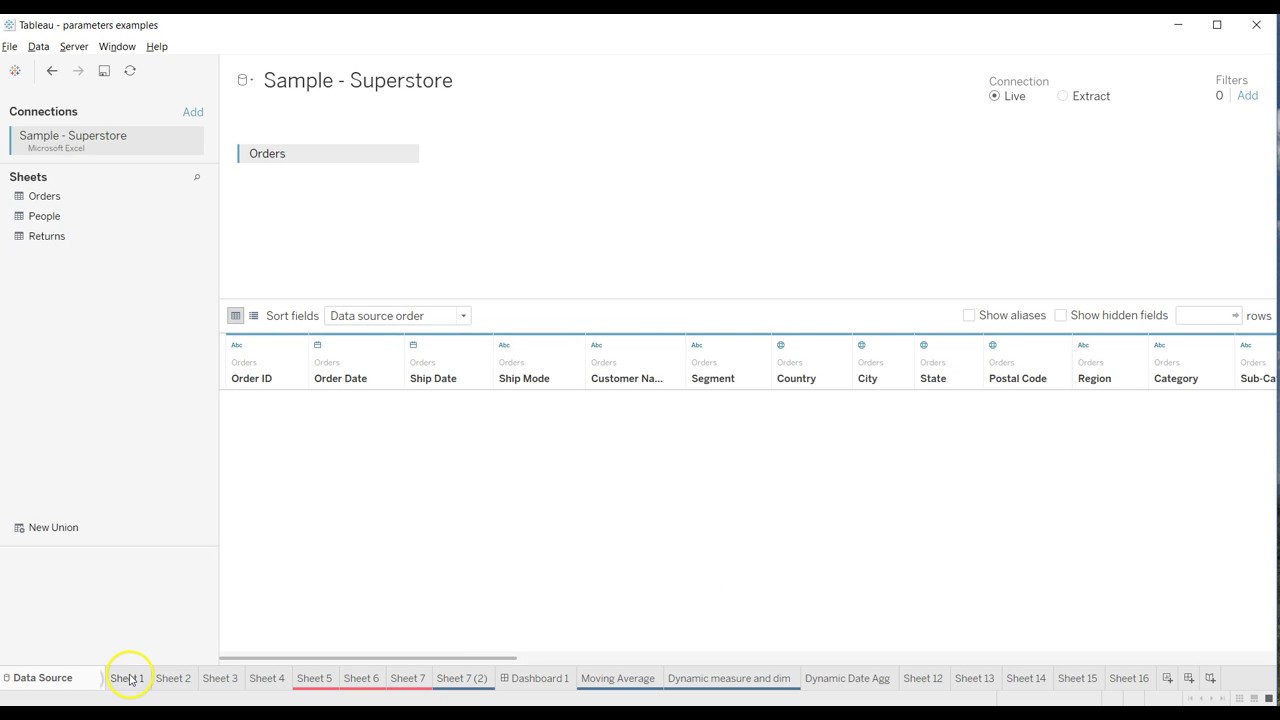This screenshot has height=720, width=1280.
Task: Select Sample - Superstore connection
Action: click(x=107, y=140)
